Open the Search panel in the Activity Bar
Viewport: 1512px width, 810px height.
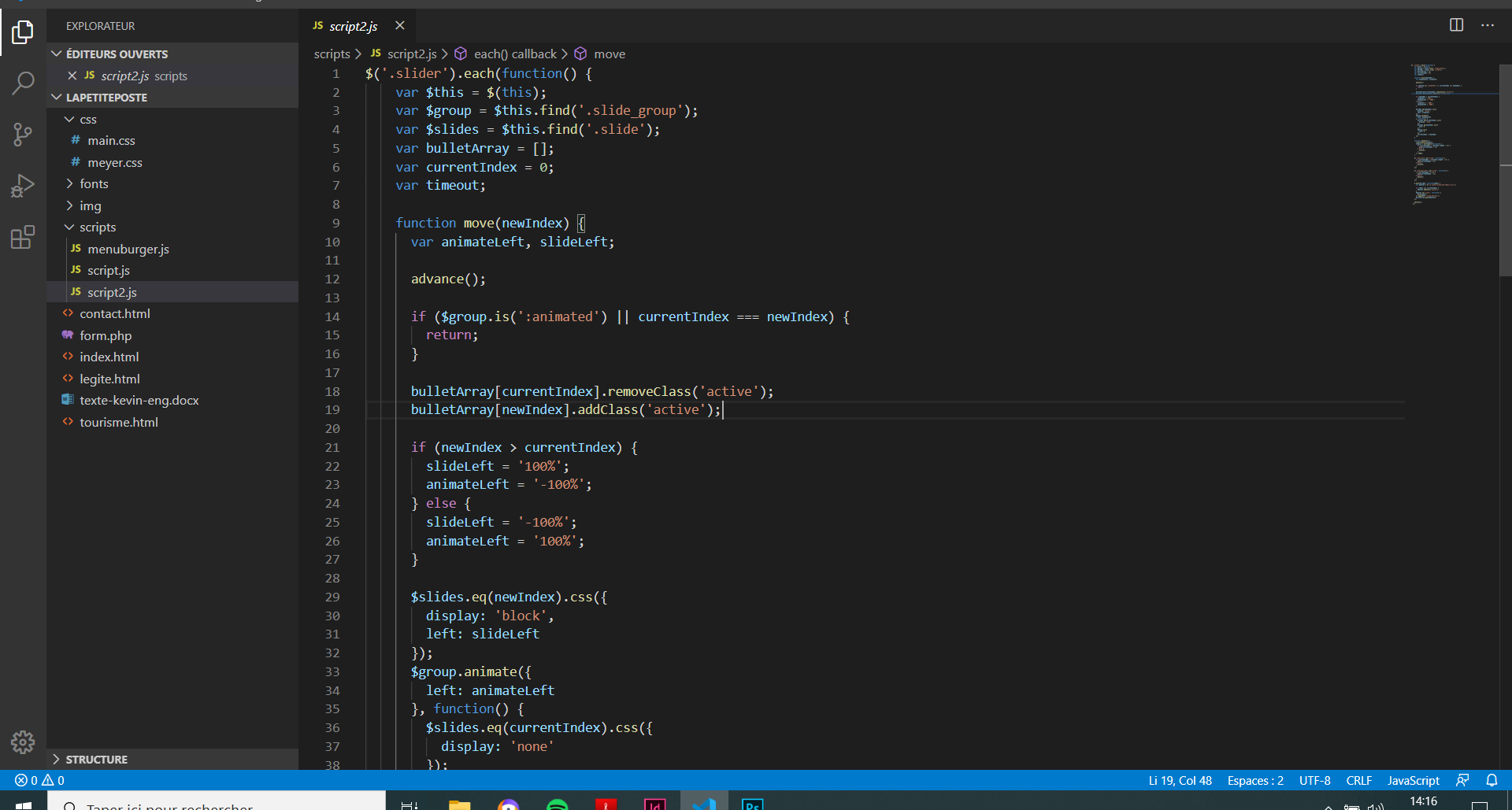(23, 83)
